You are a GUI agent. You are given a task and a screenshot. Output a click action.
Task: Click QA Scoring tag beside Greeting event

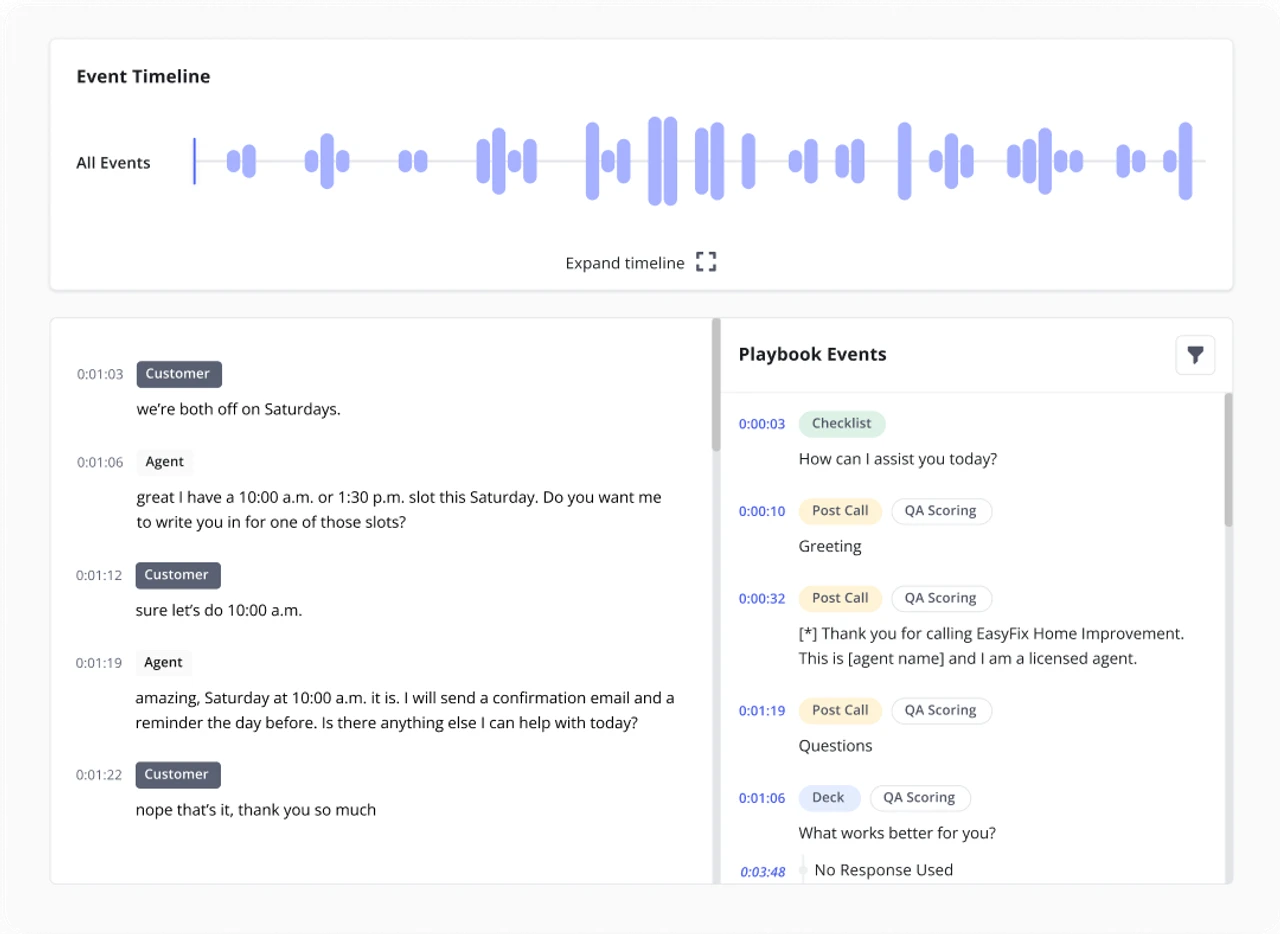[940, 511]
